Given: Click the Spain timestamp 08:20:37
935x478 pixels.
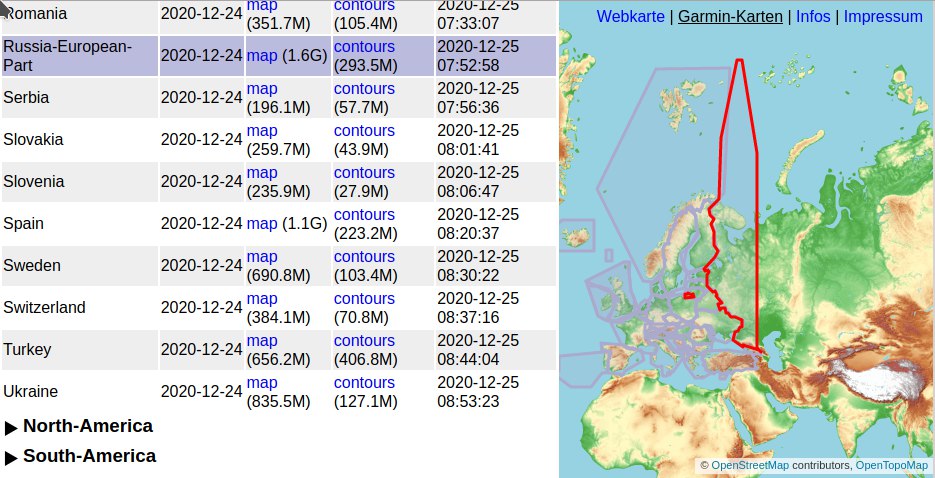Looking at the screenshot, I should pos(468,233).
